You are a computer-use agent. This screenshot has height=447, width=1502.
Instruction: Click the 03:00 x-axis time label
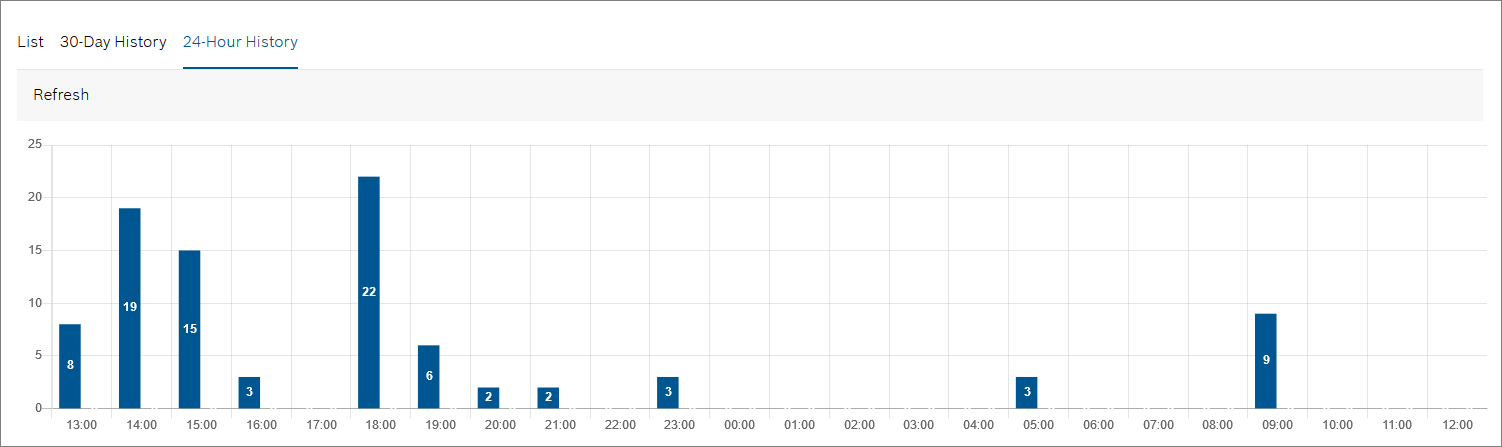point(919,425)
